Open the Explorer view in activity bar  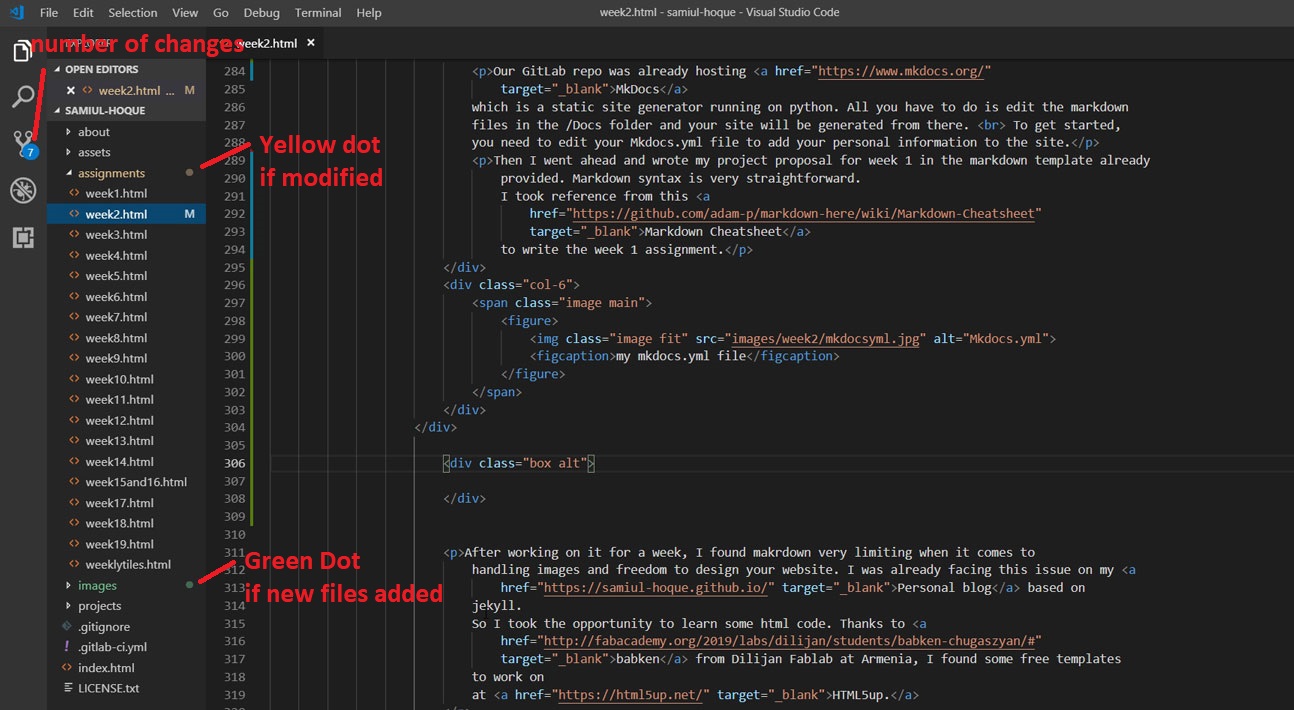click(x=22, y=51)
